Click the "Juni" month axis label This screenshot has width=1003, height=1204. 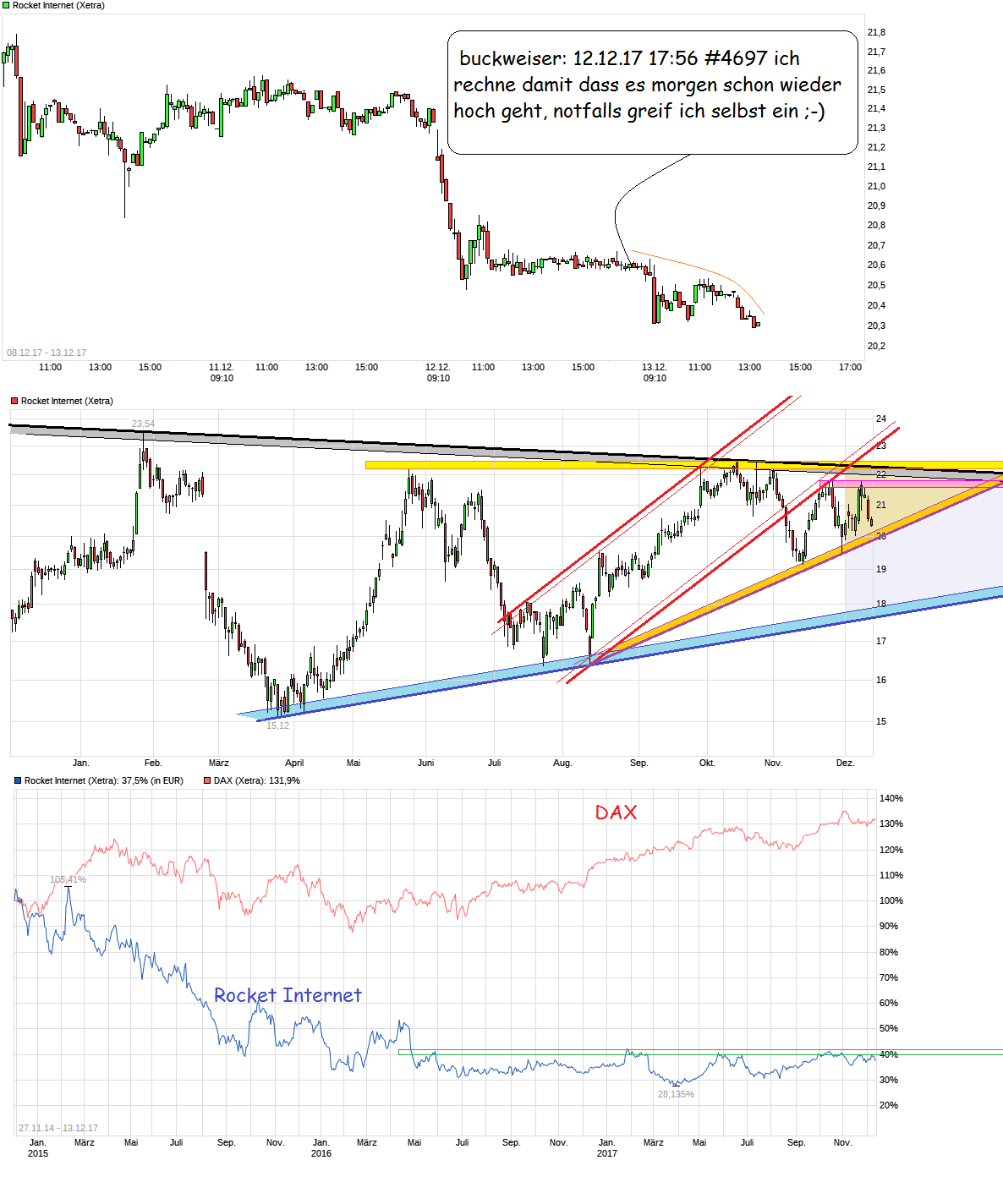[x=425, y=763]
